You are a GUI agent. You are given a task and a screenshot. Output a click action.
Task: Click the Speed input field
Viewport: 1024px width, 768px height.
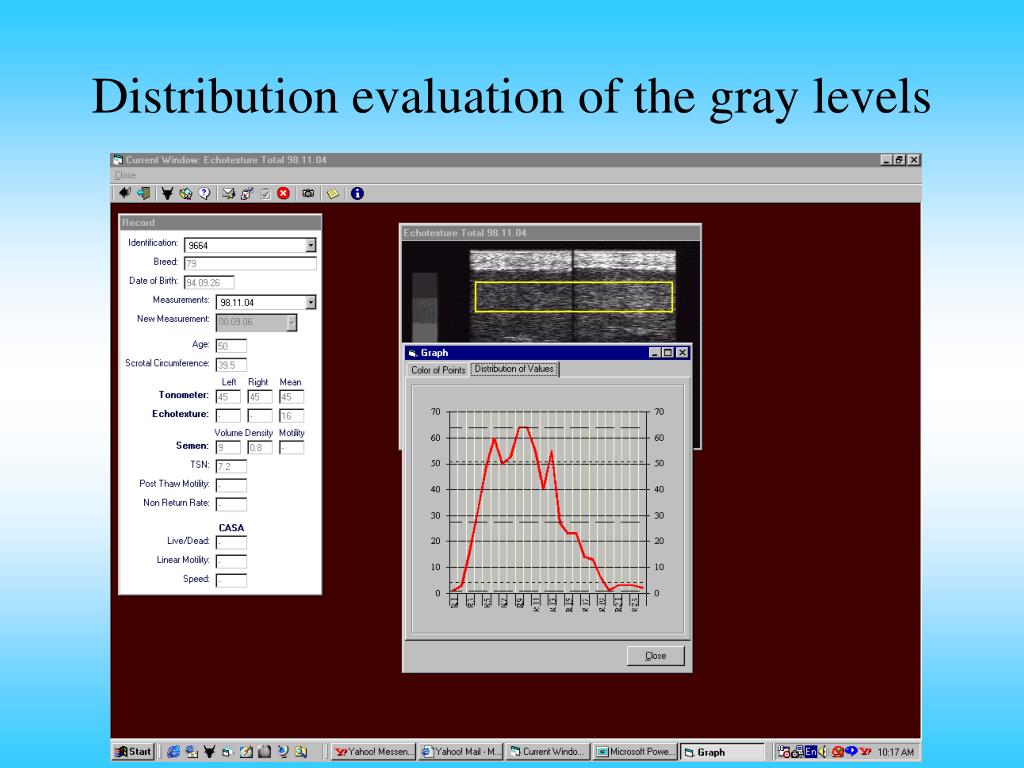coord(231,580)
